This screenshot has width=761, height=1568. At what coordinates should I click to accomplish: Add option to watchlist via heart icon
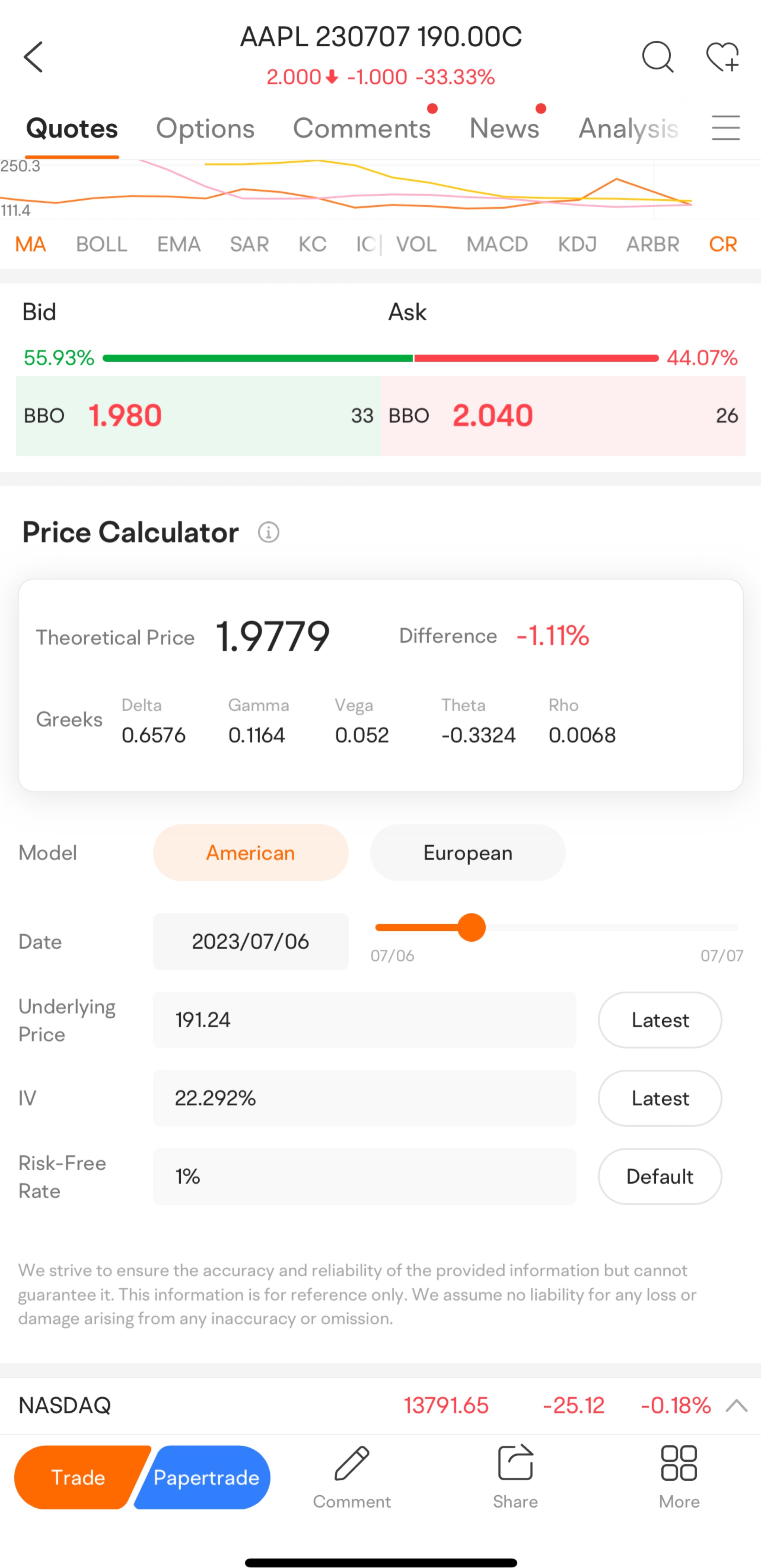(723, 57)
